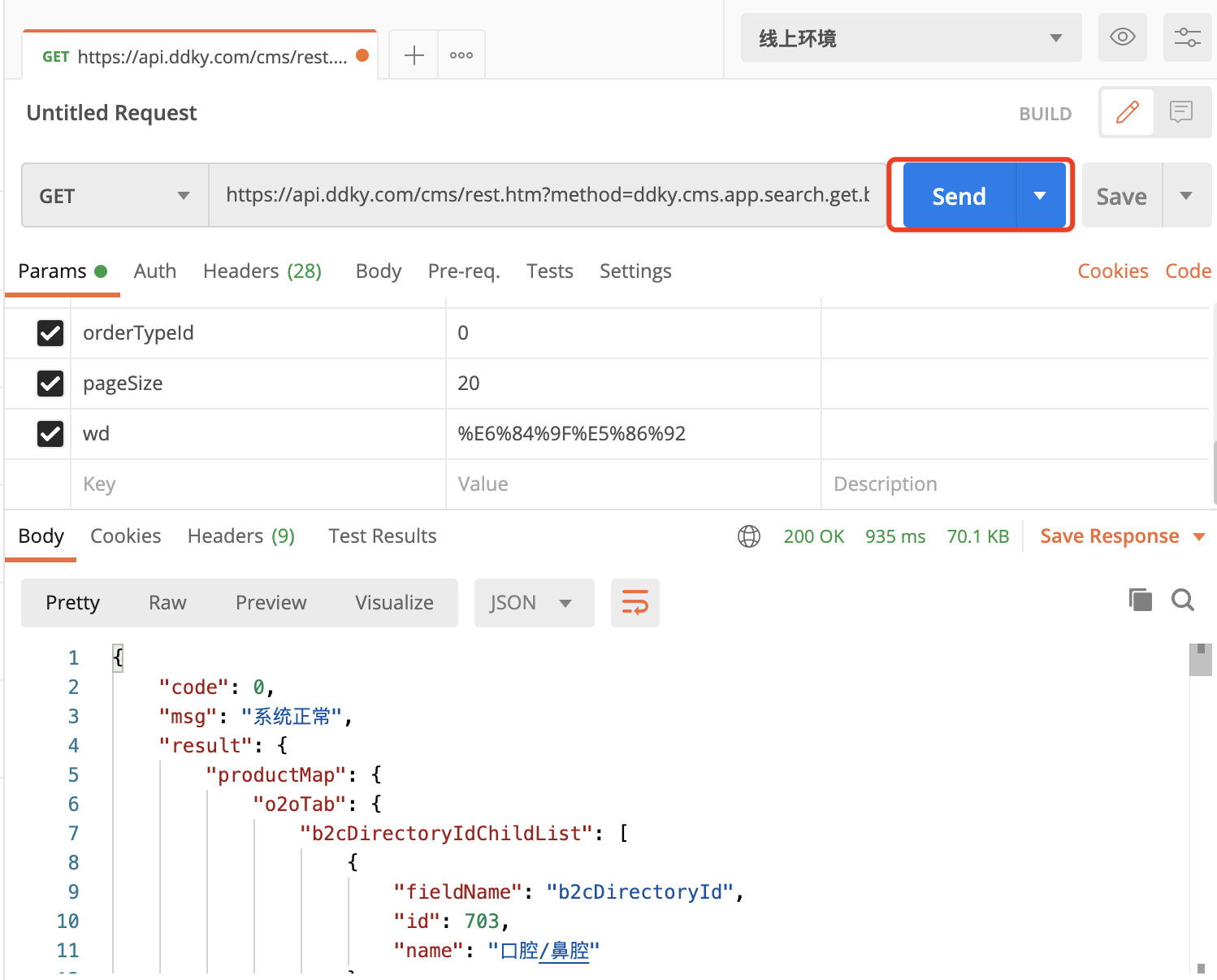Click the empty Value parameter field

(x=634, y=484)
